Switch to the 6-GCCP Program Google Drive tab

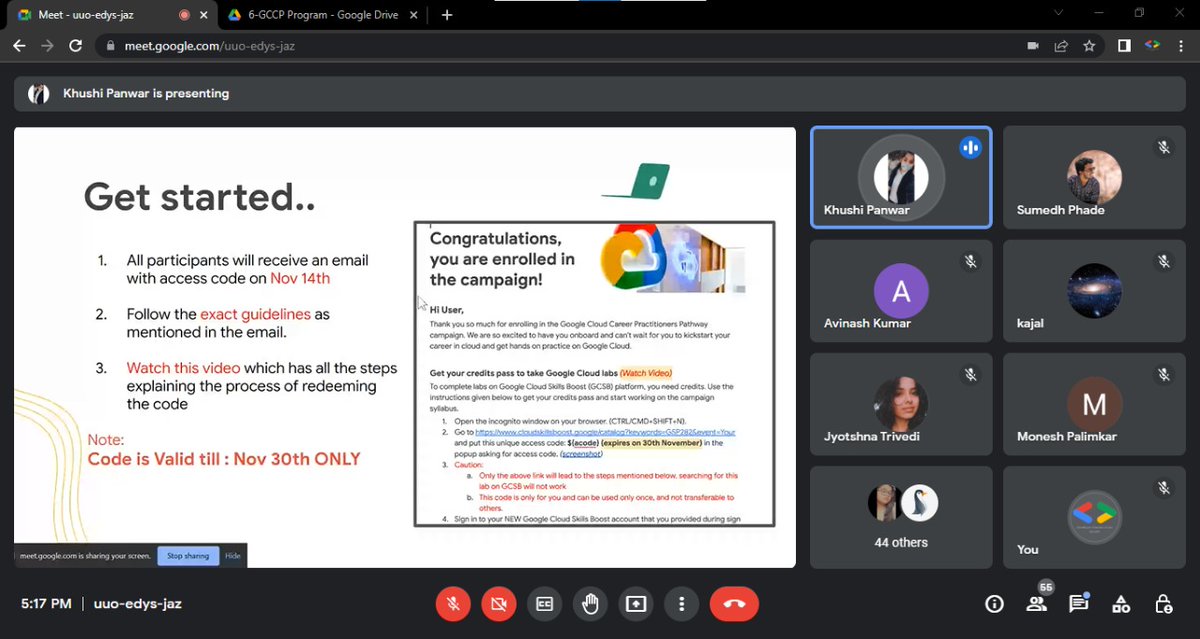[x=320, y=16]
